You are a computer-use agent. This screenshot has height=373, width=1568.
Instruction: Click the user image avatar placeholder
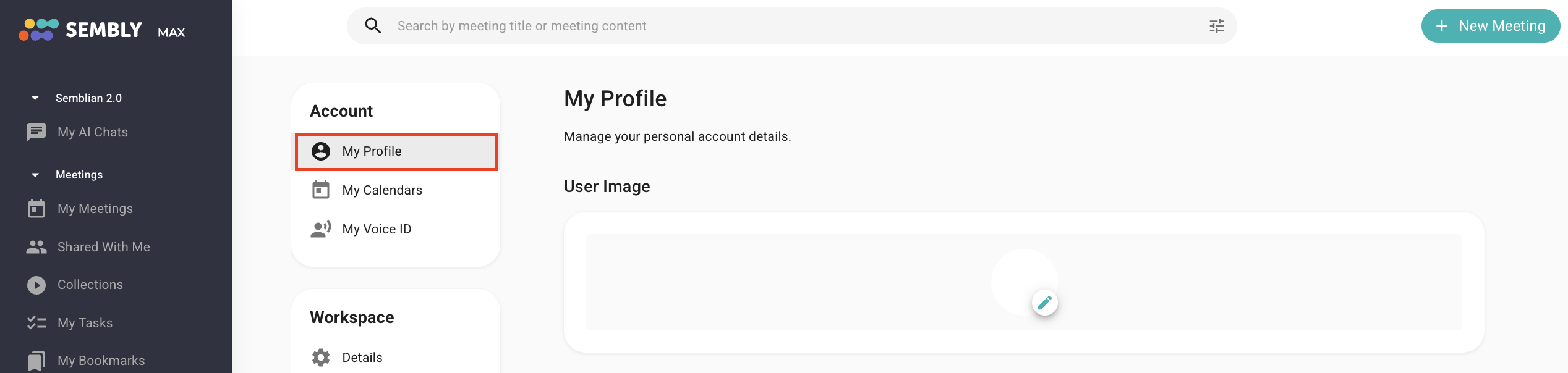click(x=1024, y=282)
